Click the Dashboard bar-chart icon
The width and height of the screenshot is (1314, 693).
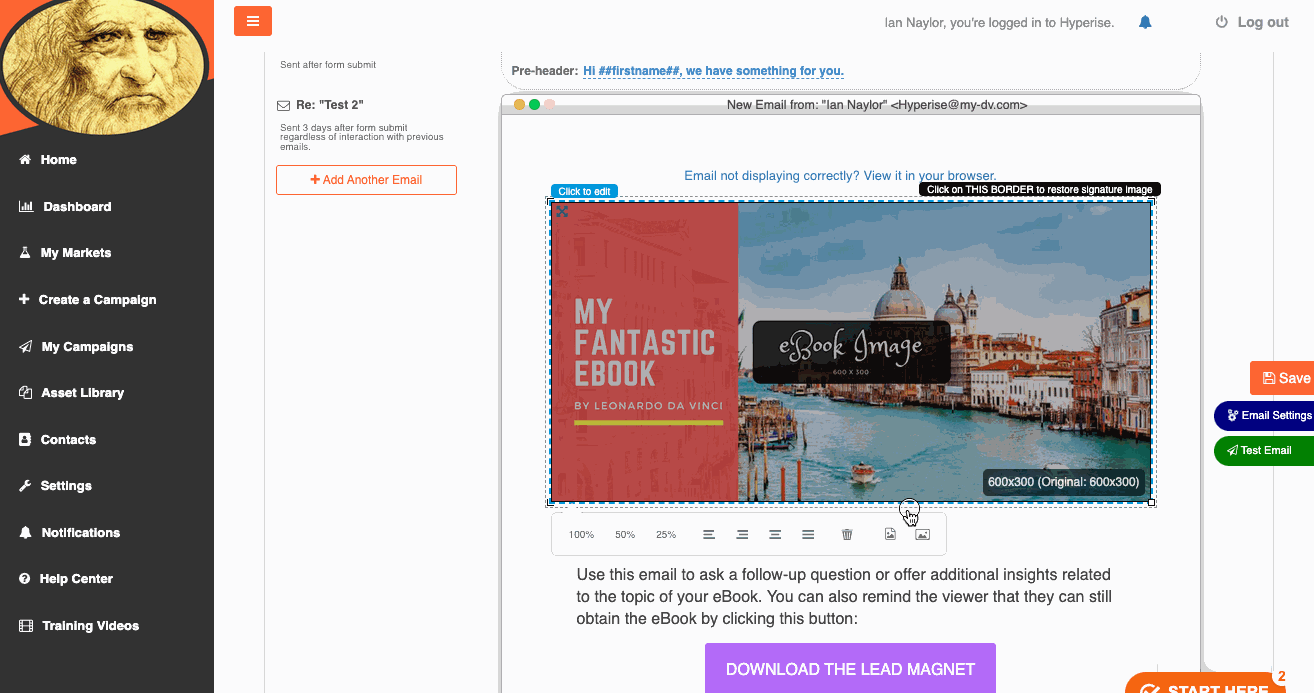[26, 207]
